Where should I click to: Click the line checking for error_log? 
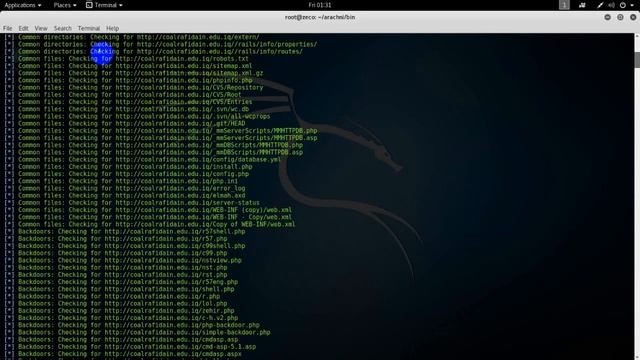tap(124, 188)
